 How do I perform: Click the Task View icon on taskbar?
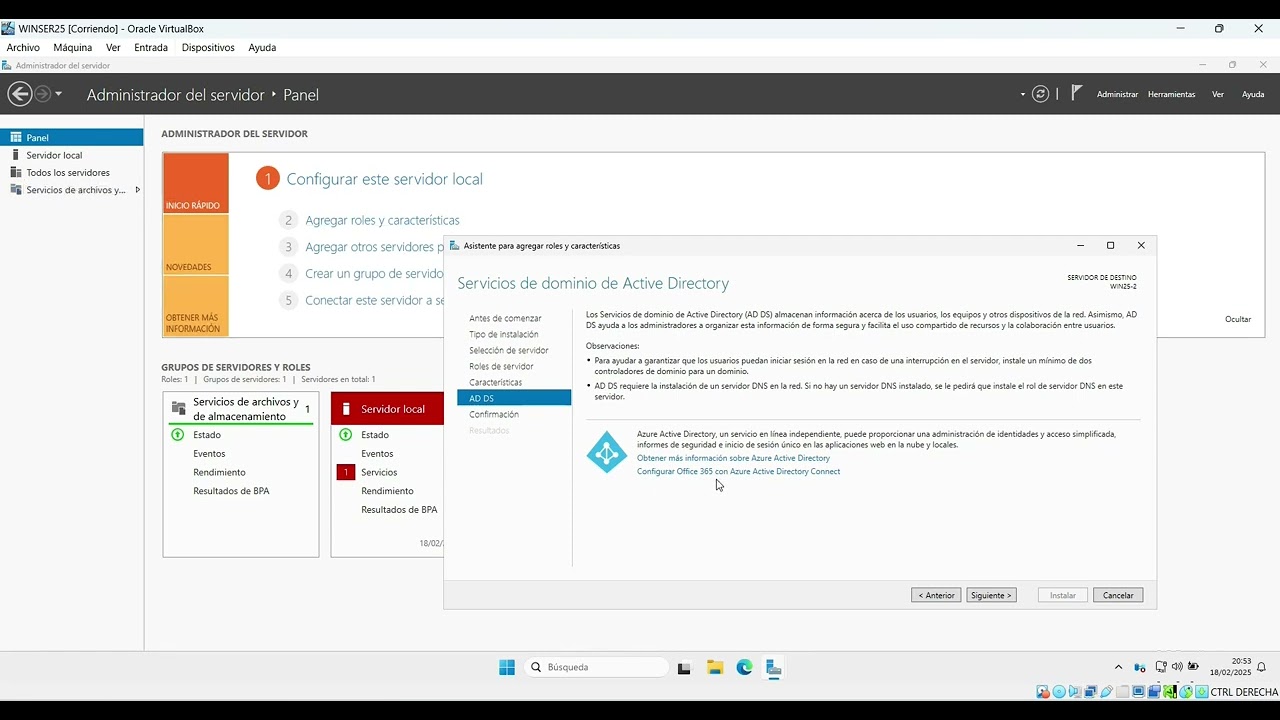point(684,667)
